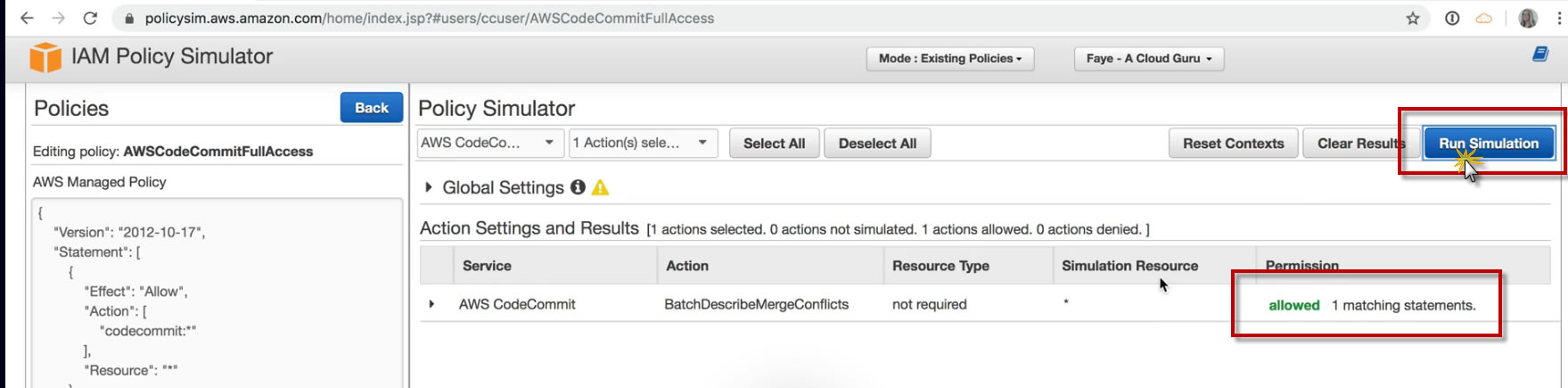Open the AWS CodeCommit service dropdown

pos(488,143)
